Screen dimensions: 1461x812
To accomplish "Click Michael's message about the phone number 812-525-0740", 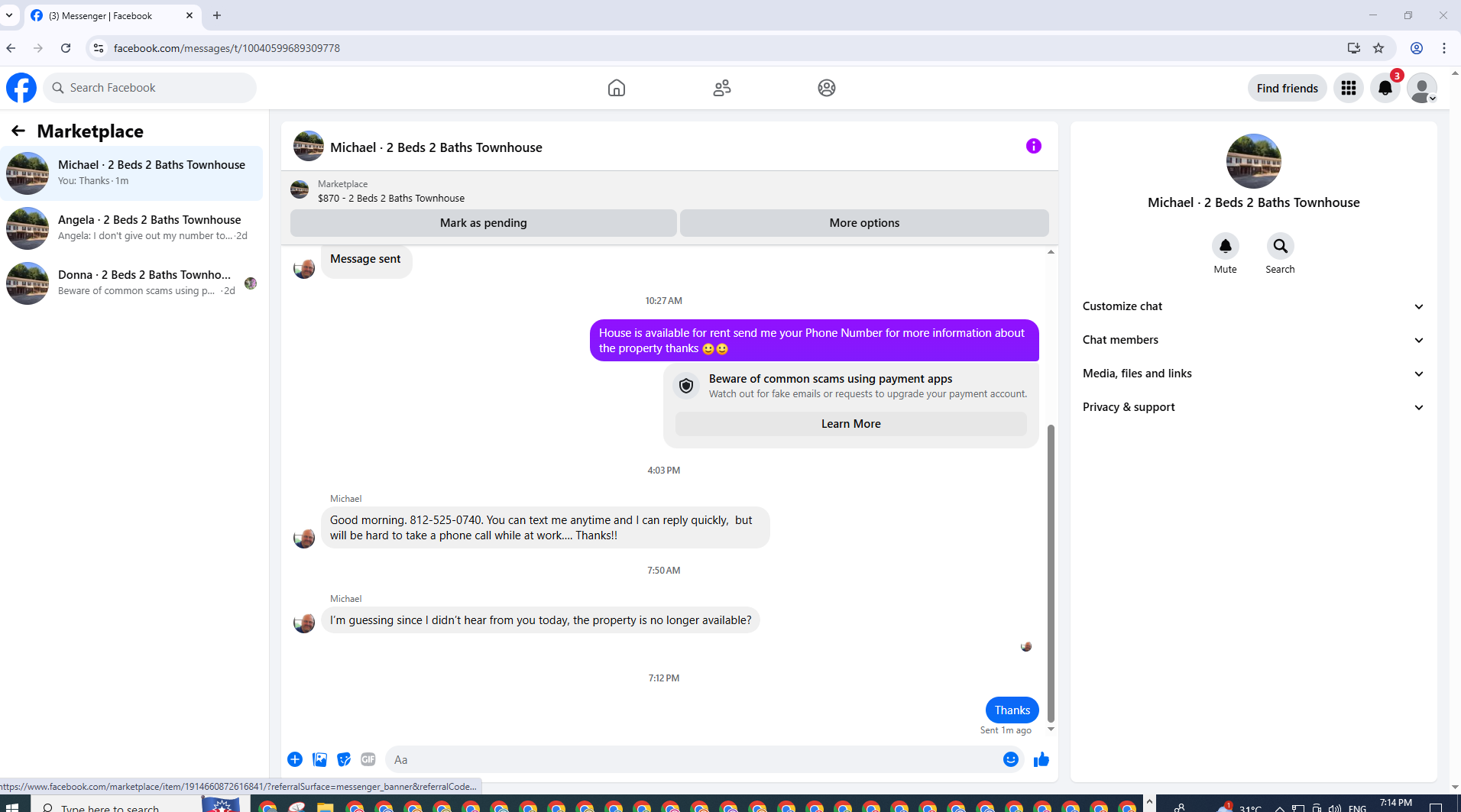I will [546, 528].
